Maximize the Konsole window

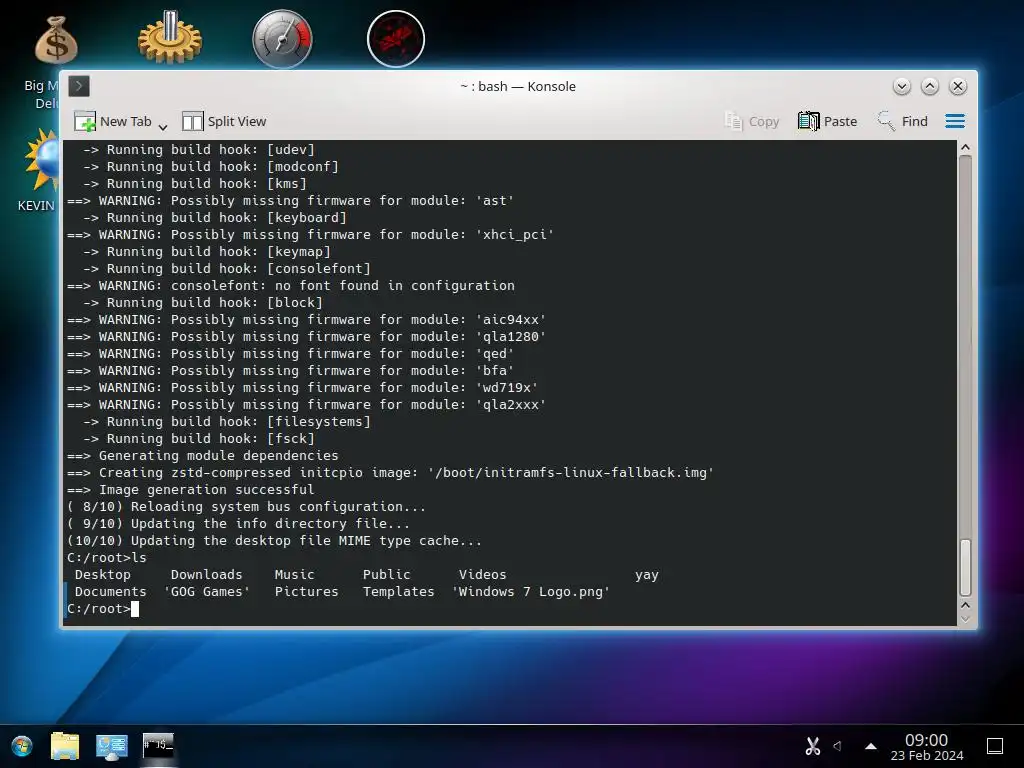coord(930,86)
